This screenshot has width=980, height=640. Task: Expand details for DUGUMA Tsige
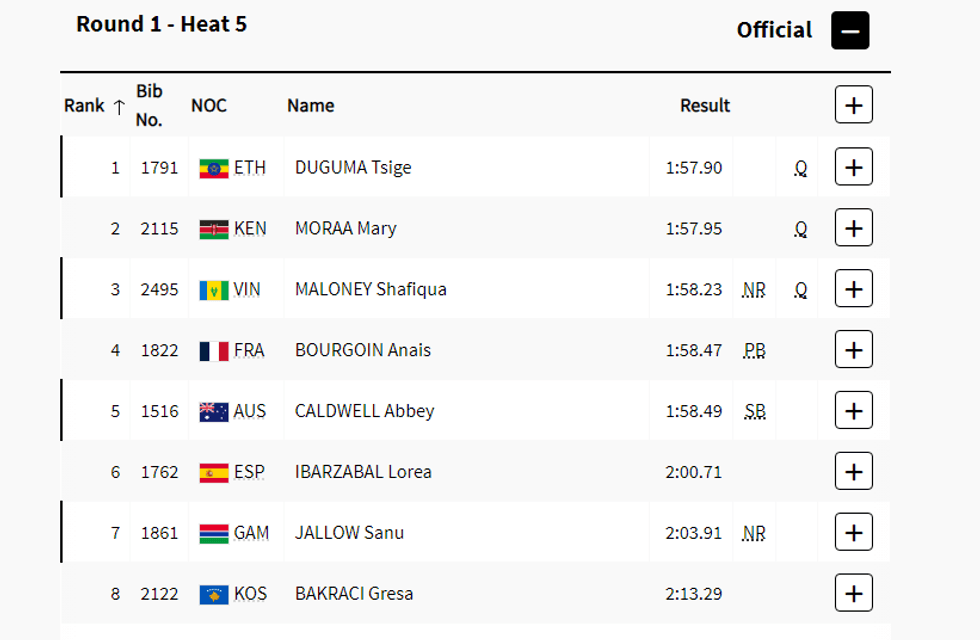tap(853, 167)
